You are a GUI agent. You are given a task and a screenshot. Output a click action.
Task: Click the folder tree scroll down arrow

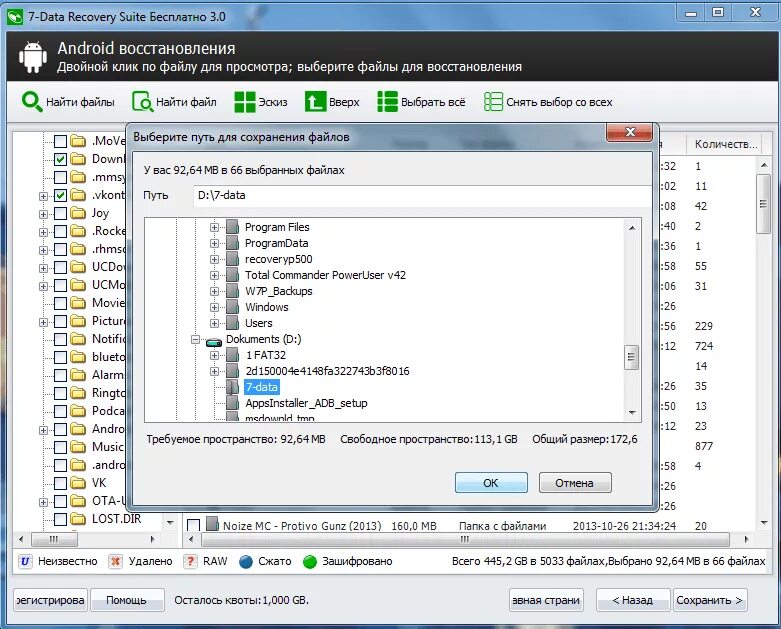point(632,413)
